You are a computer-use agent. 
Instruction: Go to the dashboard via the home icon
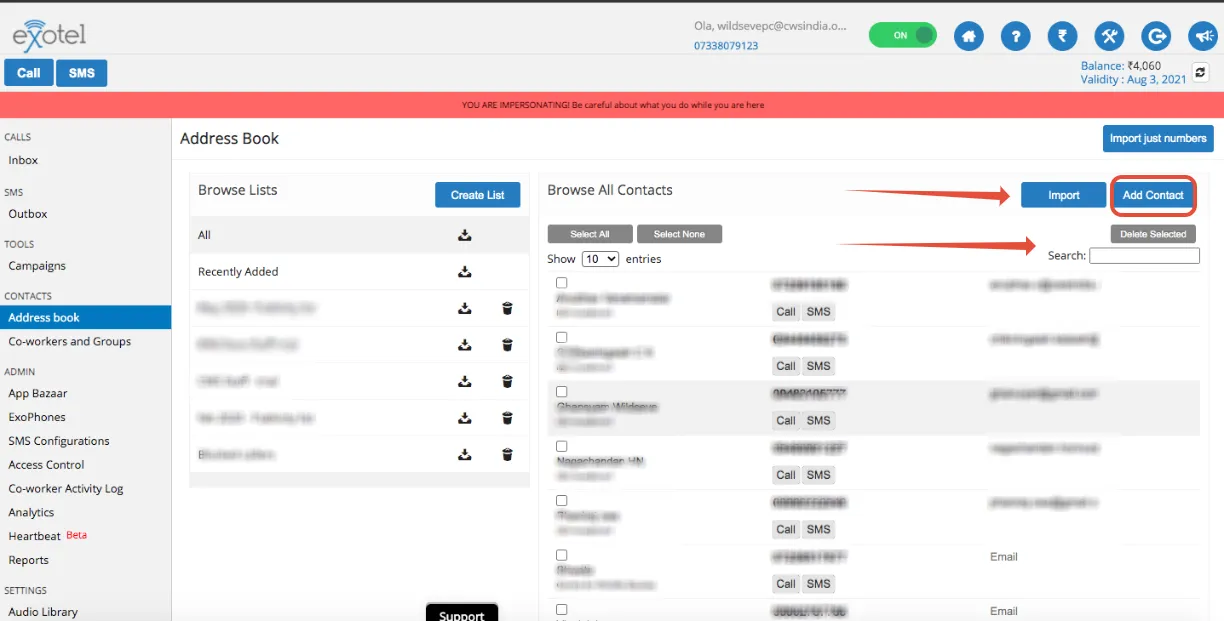coord(967,36)
